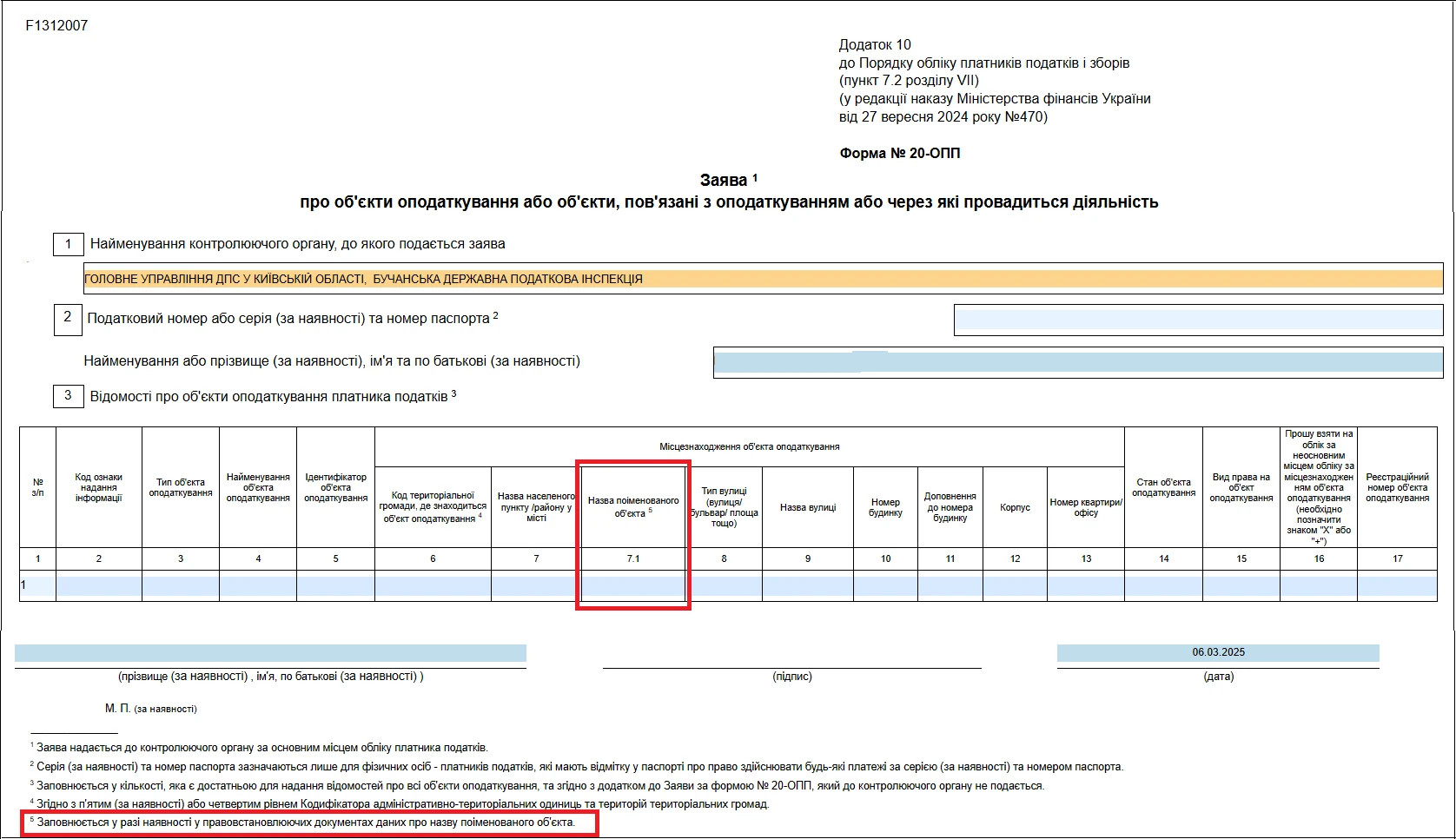The image size is (1456, 839).
Task: Select row 1 cell under Вид права на об'єкт
Action: click(x=1241, y=586)
